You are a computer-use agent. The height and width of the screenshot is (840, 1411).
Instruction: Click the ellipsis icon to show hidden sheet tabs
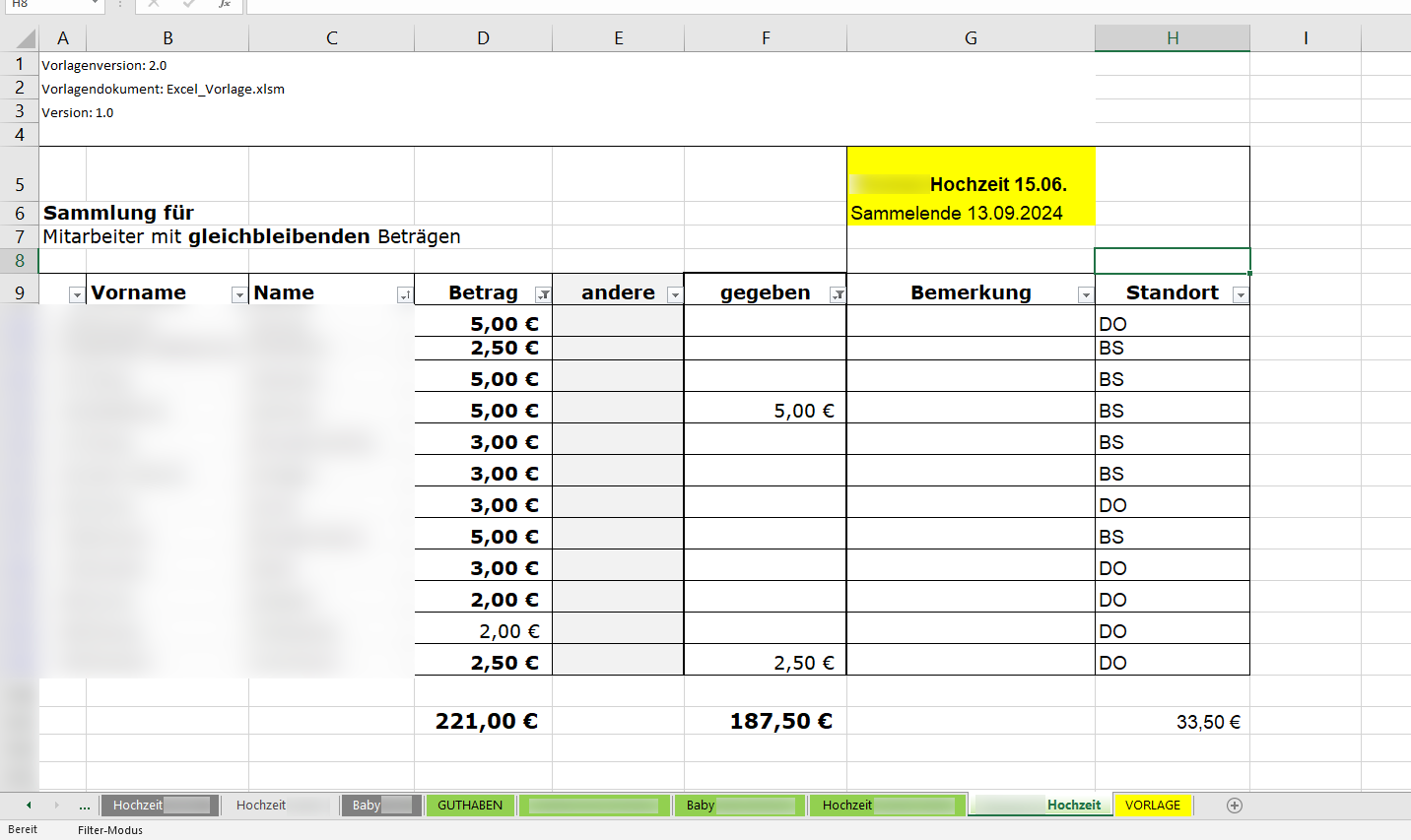(x=85, y=806)
